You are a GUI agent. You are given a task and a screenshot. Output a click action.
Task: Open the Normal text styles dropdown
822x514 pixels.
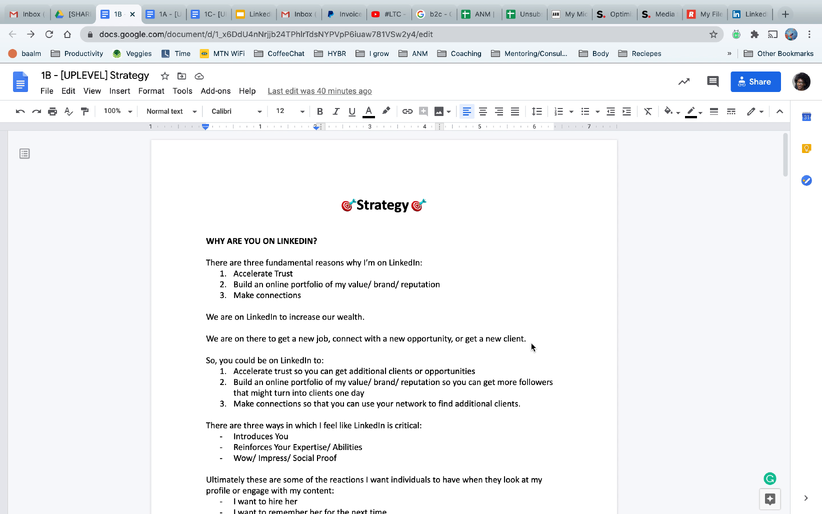(x=171, y=111)
